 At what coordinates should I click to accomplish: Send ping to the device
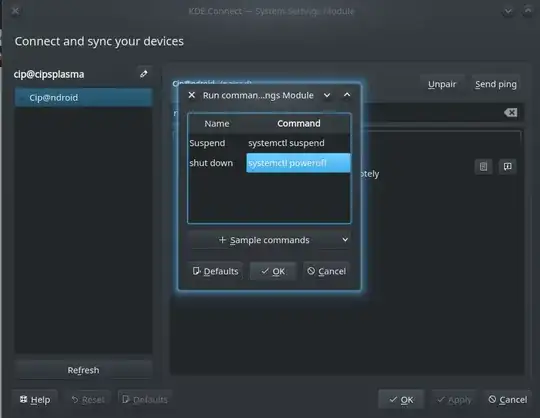496,84
